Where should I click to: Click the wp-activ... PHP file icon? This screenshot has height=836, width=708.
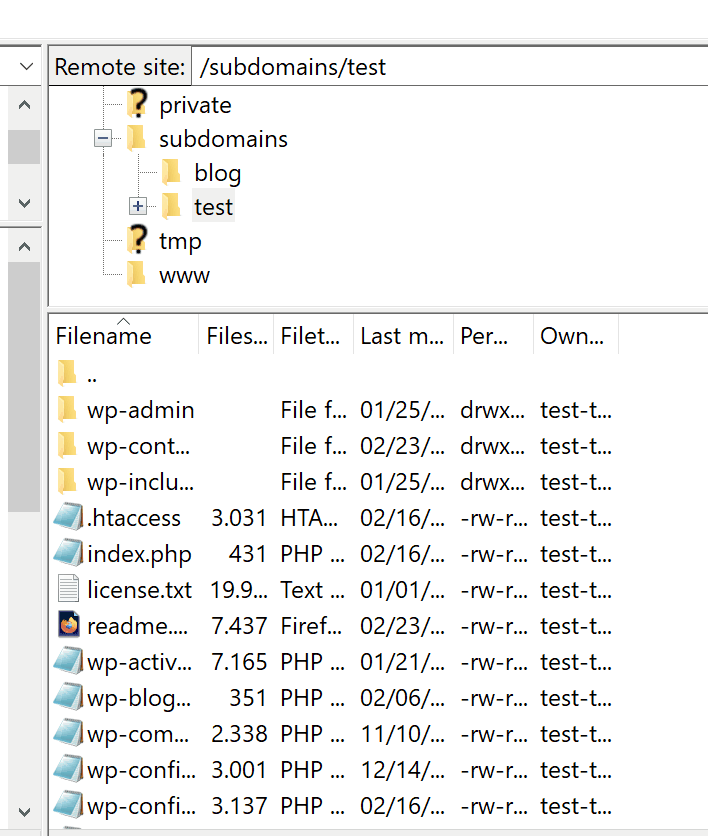point(69,661)
